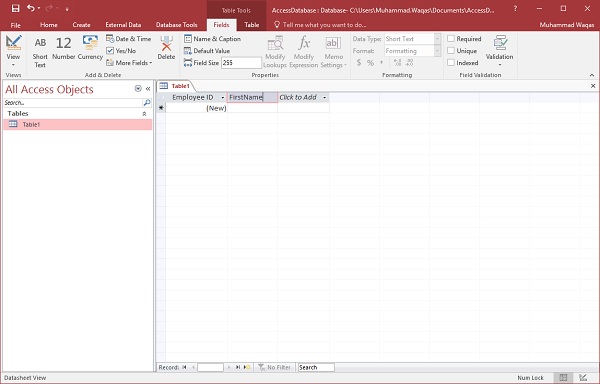Enable the Indexed checkbox
This screenshot has height=384, width=600.
point(451,62)
